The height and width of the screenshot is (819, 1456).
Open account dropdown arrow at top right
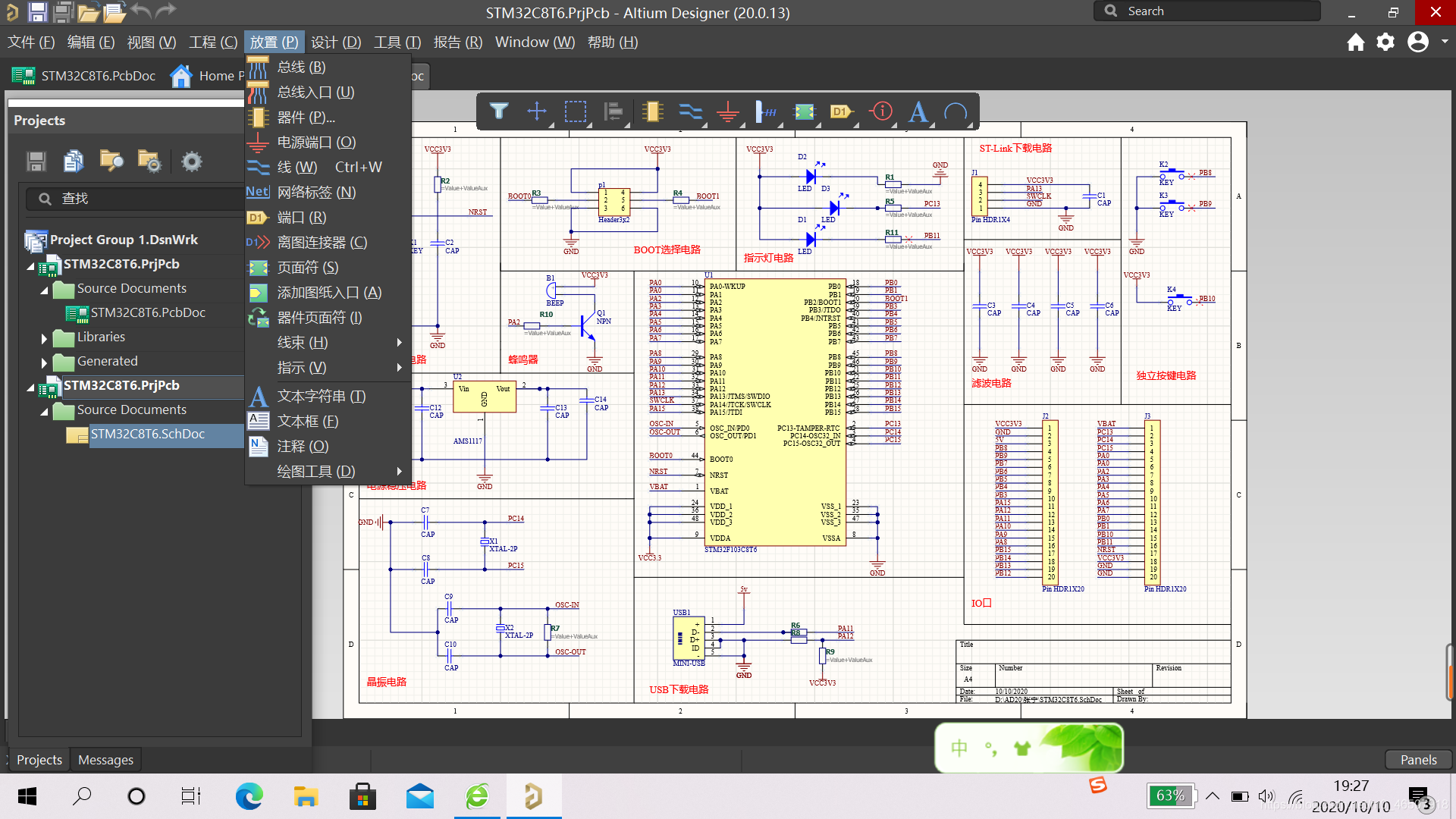[x=1445, y=42]
